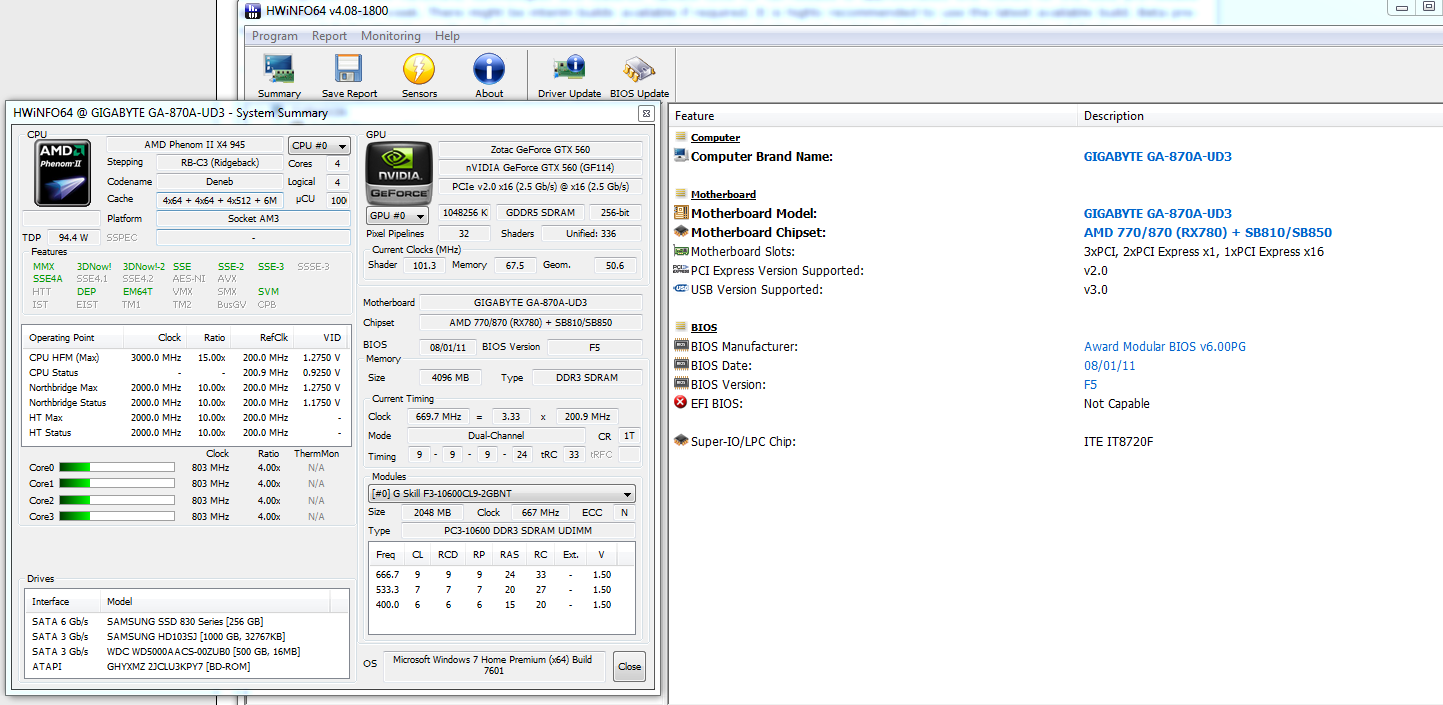The image size is (1443, 705).
Task: Click the AMD Phenom II X4 945 field
Action: point(195,145)
